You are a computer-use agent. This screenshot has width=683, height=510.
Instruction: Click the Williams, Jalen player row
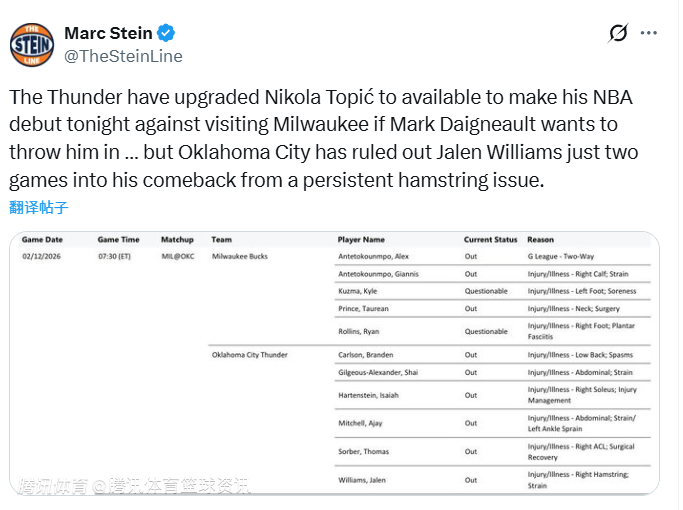point(361,480)
